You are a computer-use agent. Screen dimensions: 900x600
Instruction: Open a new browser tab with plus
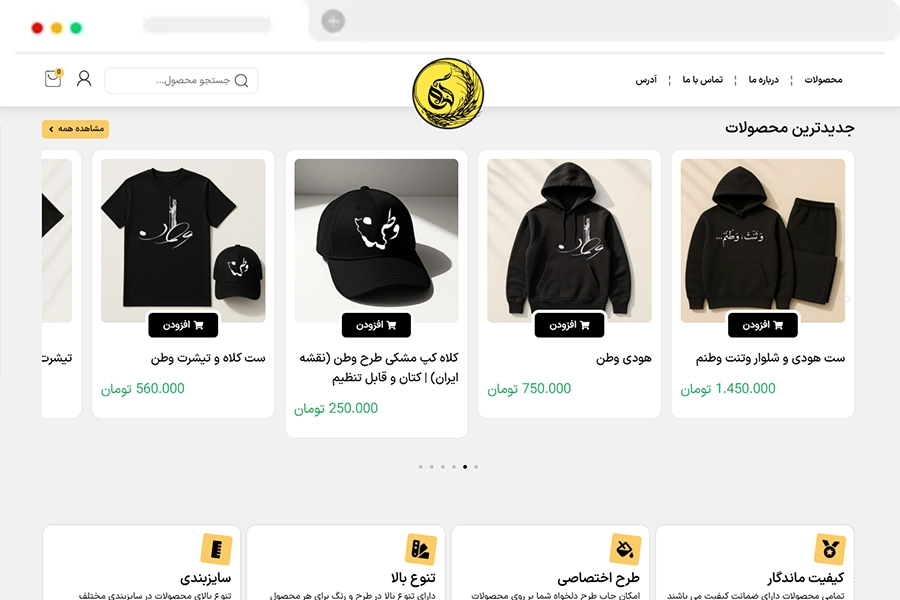tap(333, 21)
